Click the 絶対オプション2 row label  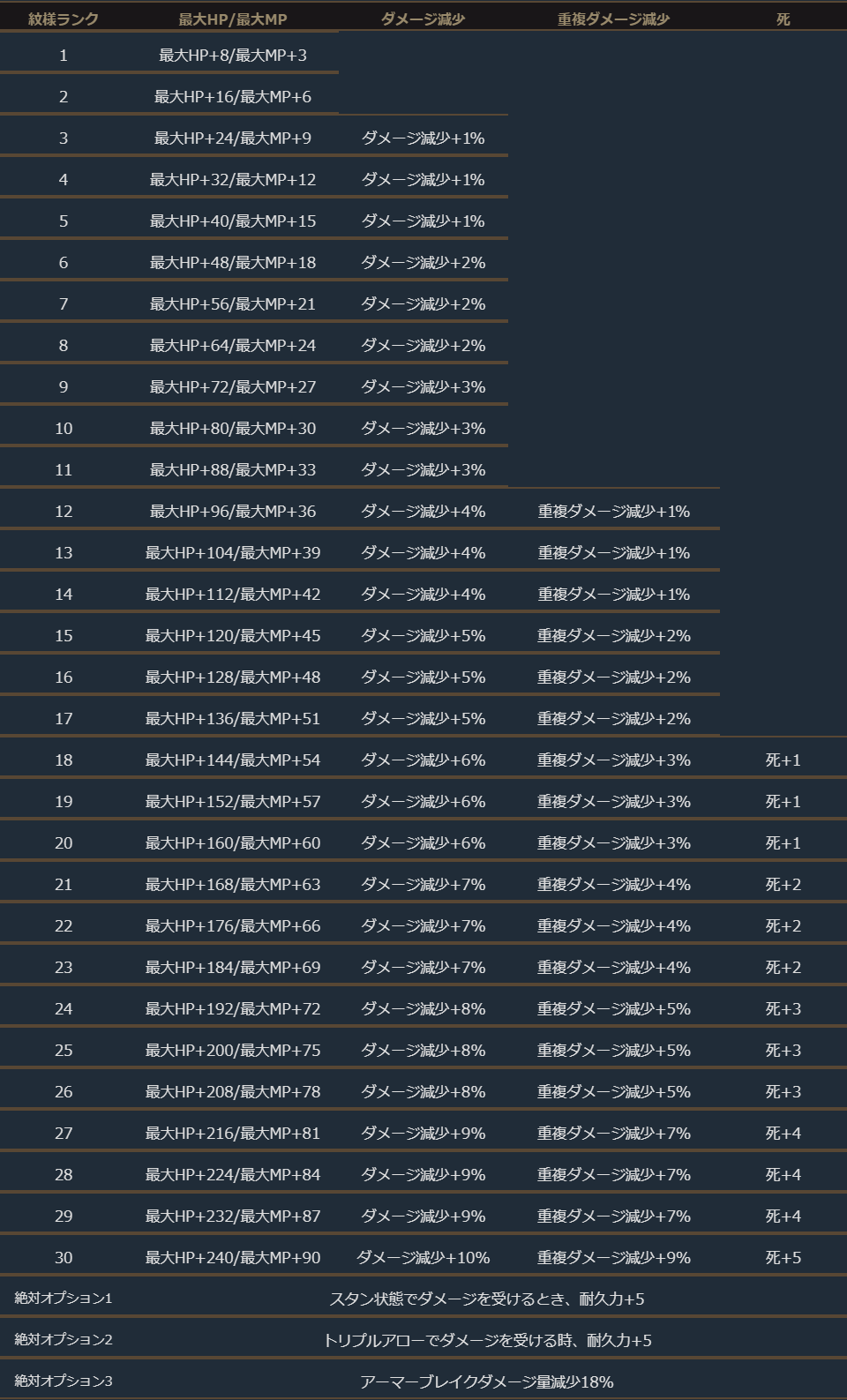point(64,1340)
